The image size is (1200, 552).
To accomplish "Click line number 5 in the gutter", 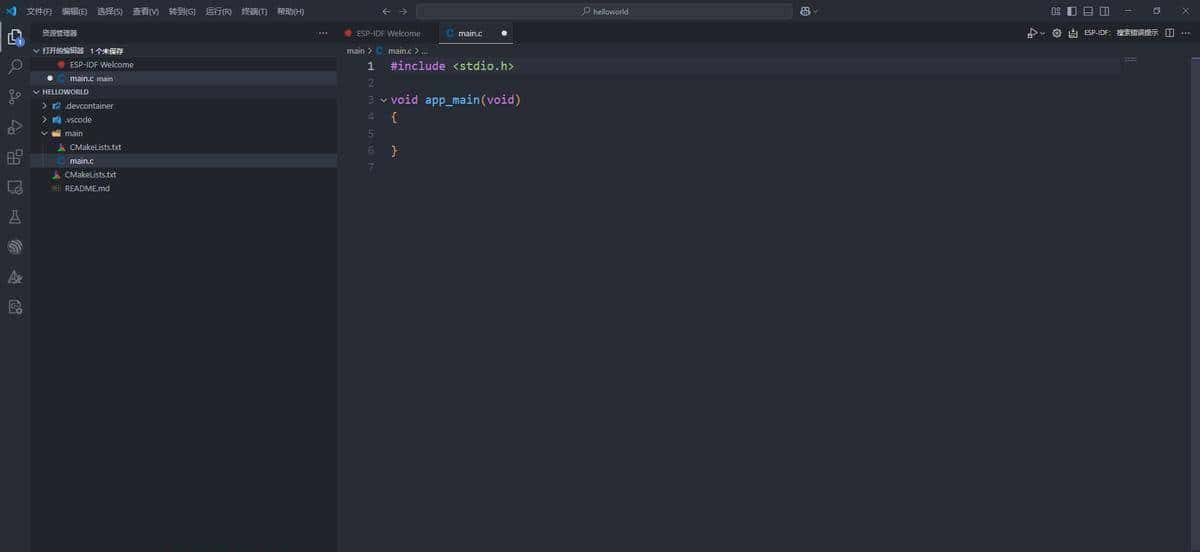I will tap(370, 133).
